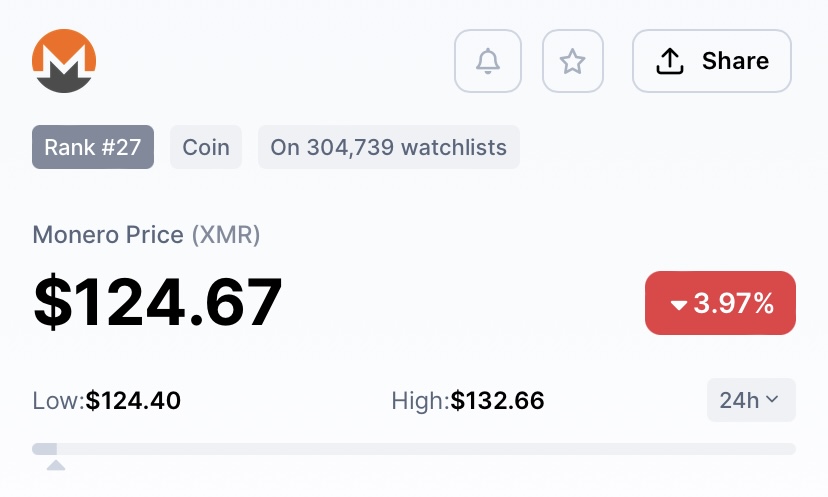Screen dimensions: 828x497
Task: Click the Low $124.40 value
Action: (x=133, y=401)
